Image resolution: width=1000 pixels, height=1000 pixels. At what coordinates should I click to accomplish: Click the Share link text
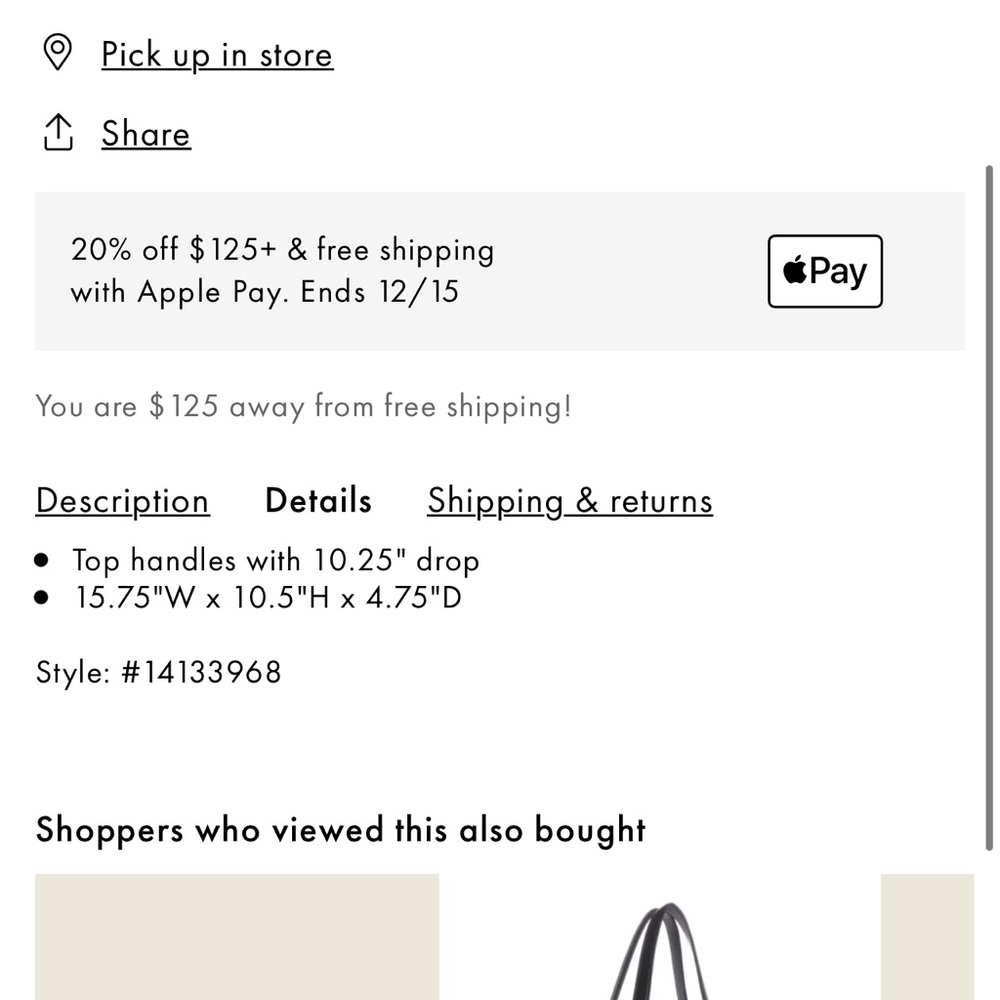coord(145,133)
